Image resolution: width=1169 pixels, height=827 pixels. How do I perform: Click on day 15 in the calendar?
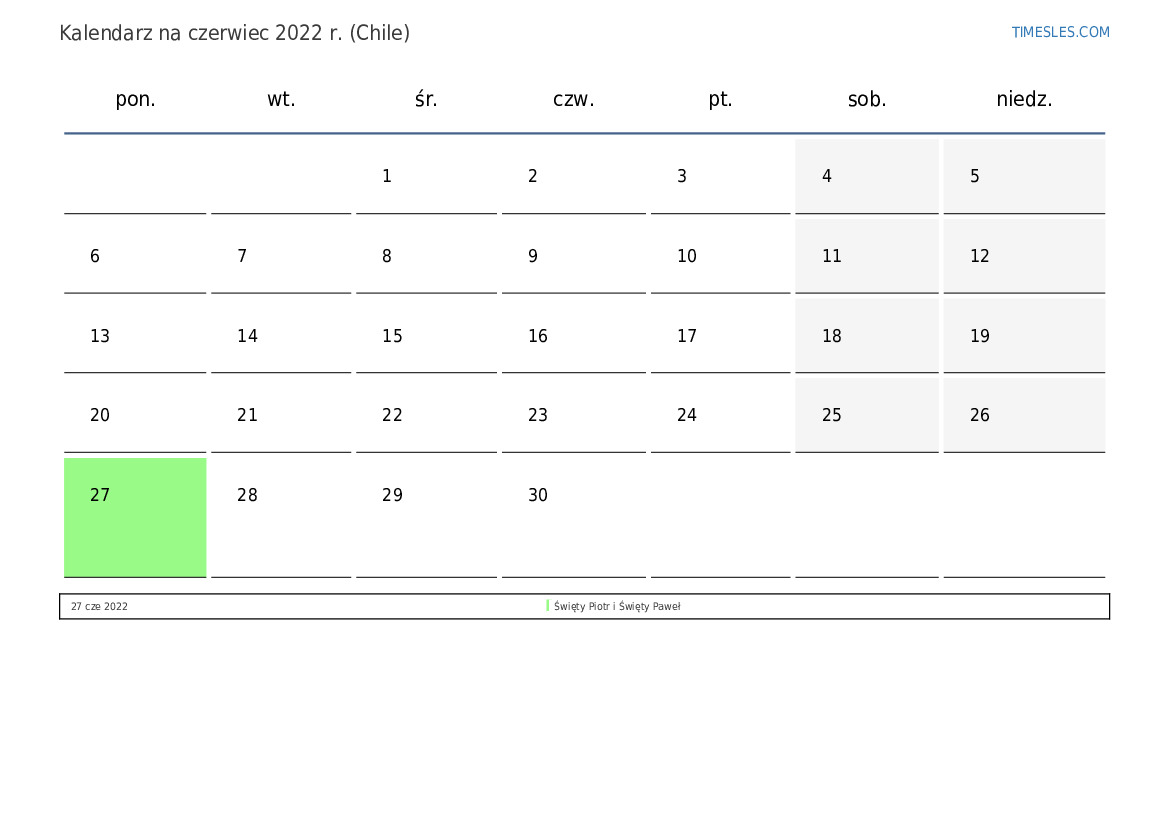[x=426, y=336]
